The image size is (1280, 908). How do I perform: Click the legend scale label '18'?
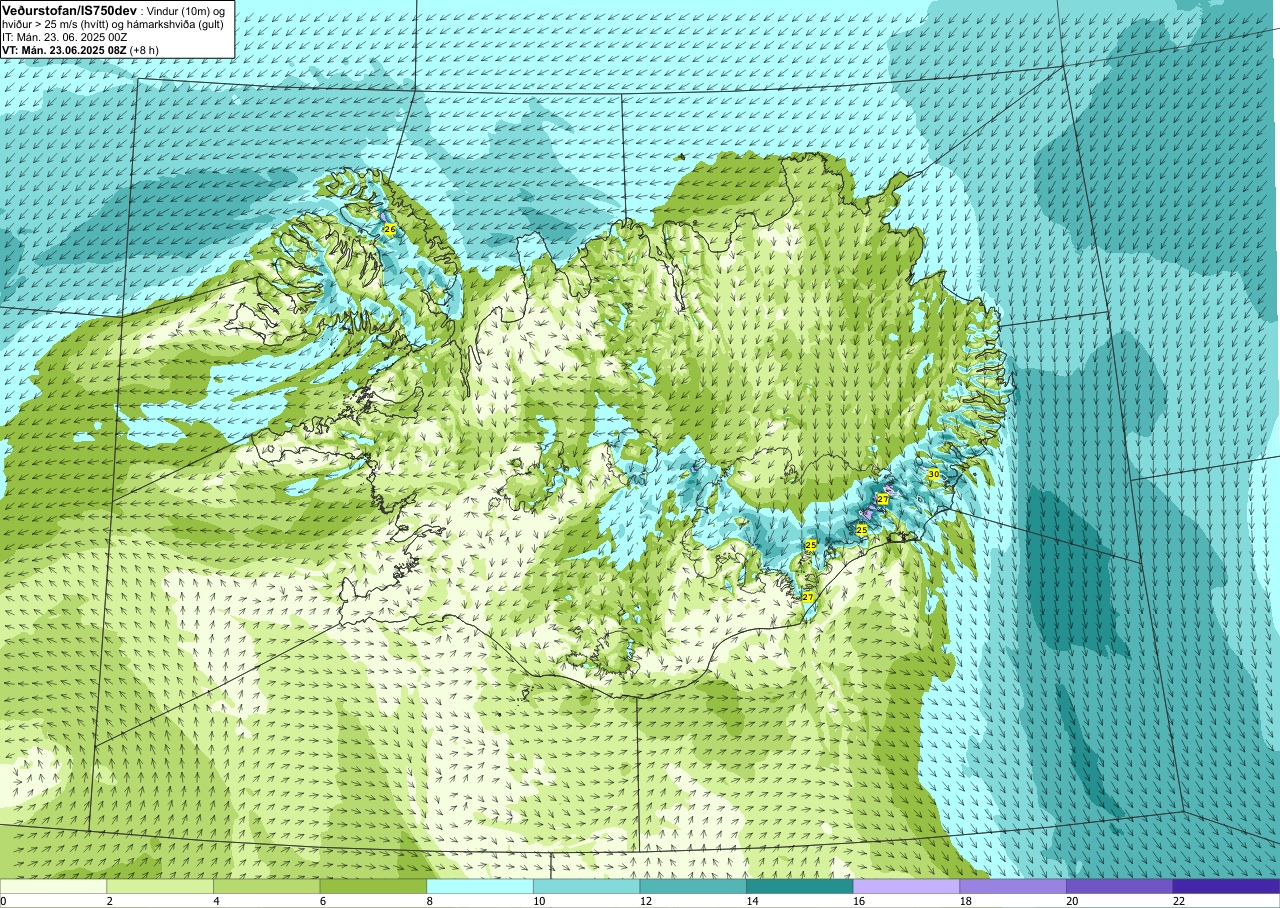[x=965, y=901]
